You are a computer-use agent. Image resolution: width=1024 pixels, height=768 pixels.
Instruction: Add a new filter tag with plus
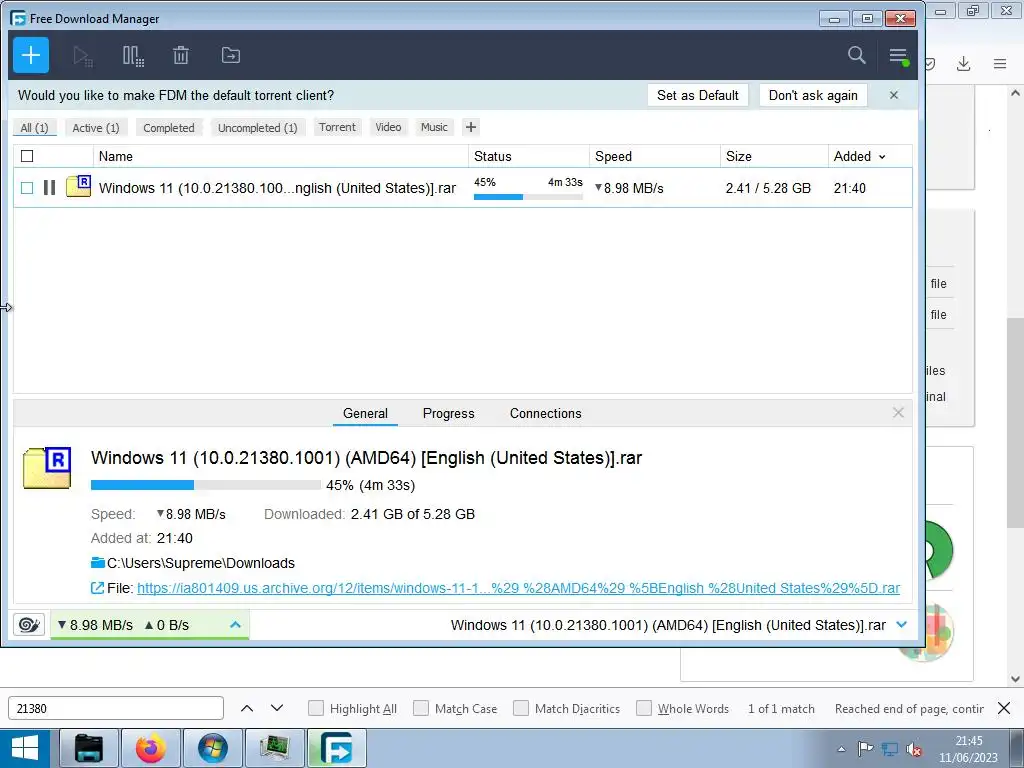[471, 127]
